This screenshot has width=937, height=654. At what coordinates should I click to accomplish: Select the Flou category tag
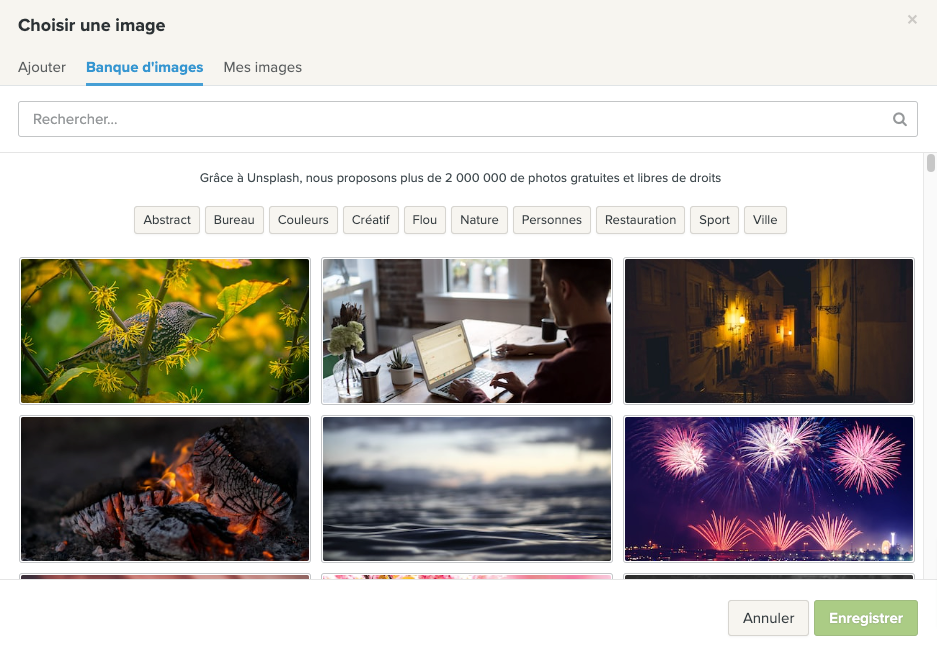(x=425, y=220)
